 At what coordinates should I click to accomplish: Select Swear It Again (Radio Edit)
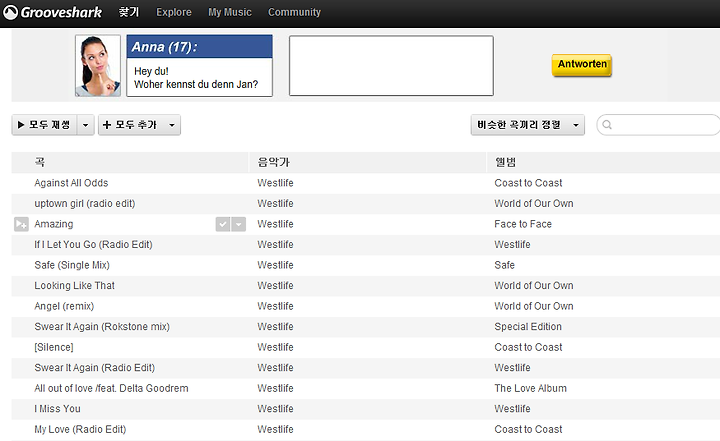(x=95, y=368)
